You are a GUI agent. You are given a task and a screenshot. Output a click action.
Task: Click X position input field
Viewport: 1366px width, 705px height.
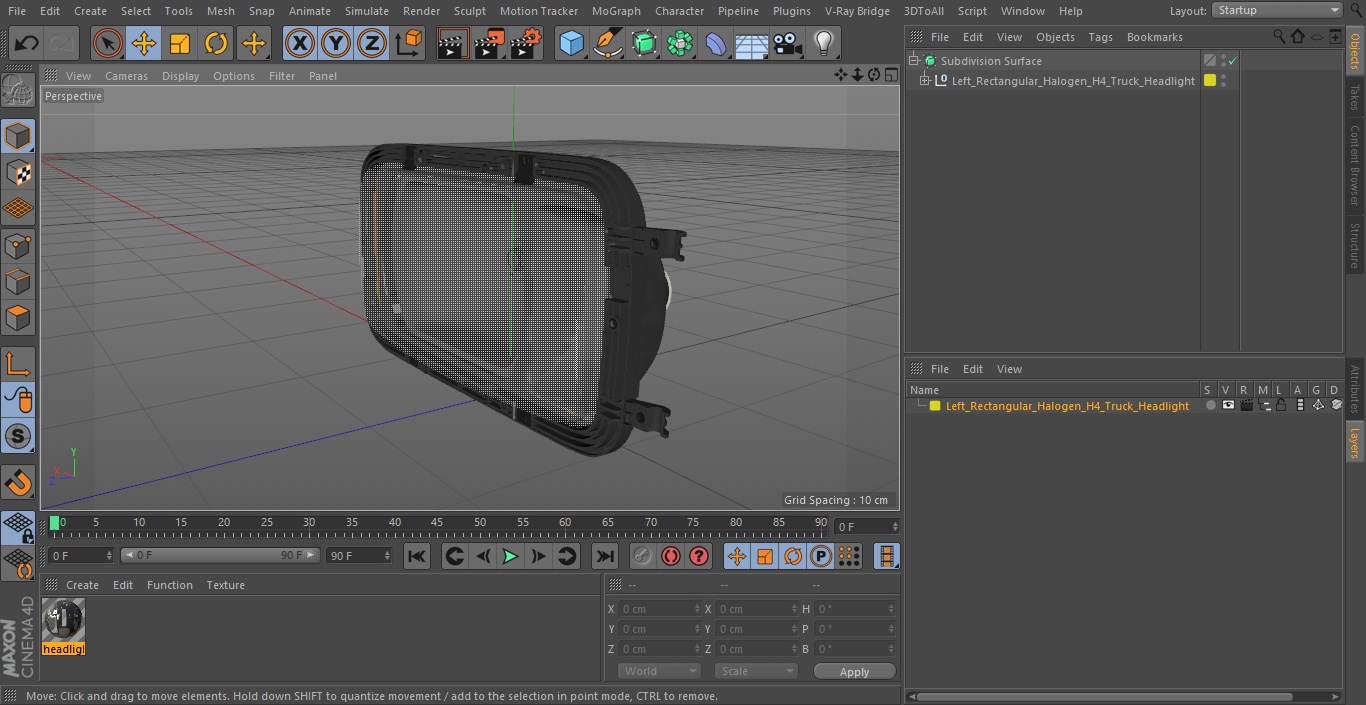click(660, 609)
